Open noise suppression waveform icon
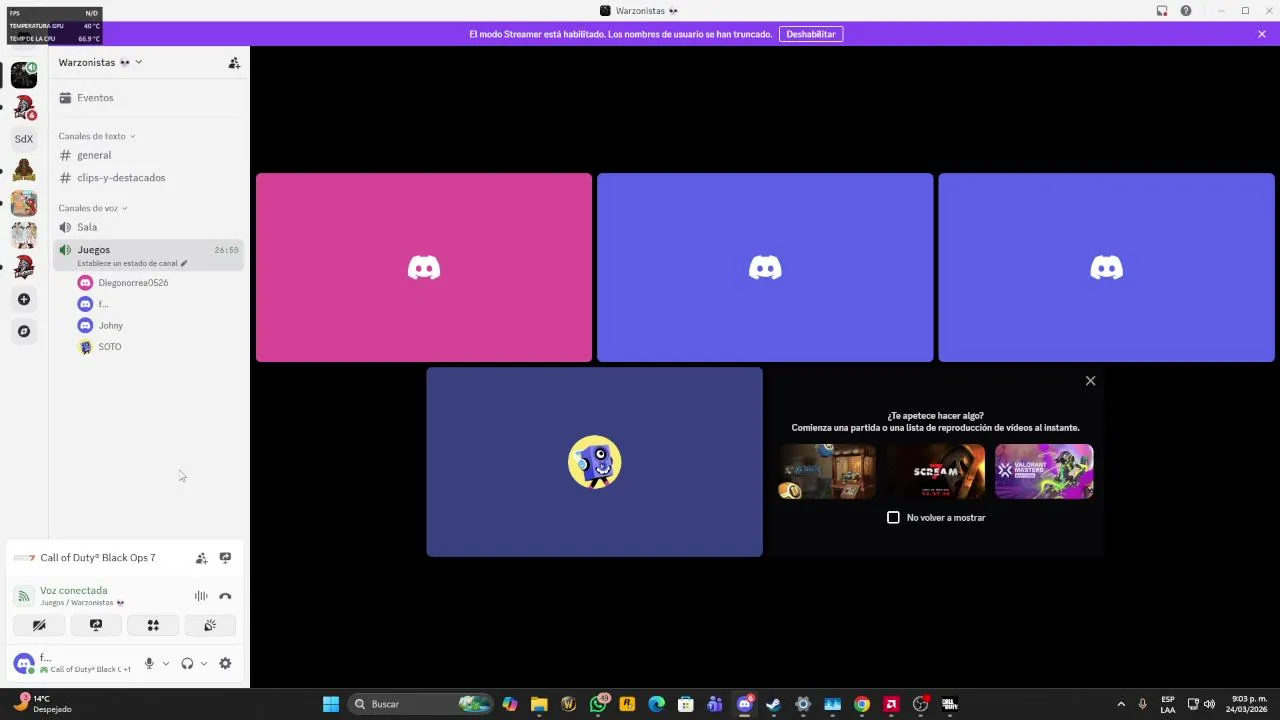The width and height of the screenshot is (1280, 720). (x=201, y=596)
